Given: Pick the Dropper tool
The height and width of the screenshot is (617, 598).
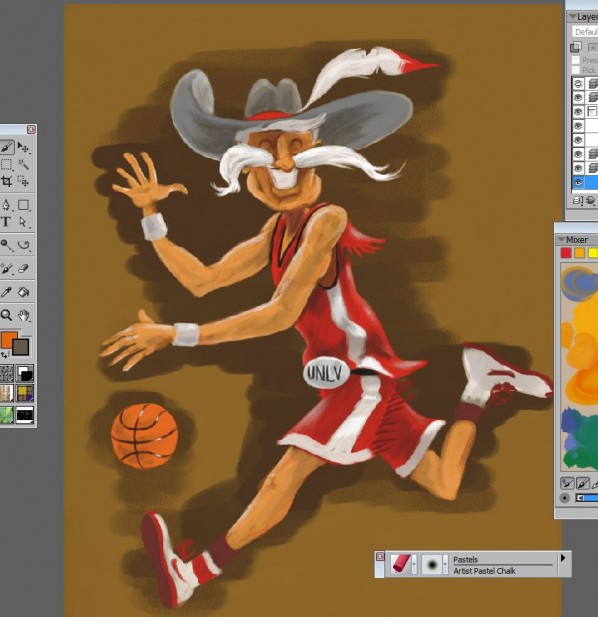Looking at the screenshot, I should tap(6, 292).
